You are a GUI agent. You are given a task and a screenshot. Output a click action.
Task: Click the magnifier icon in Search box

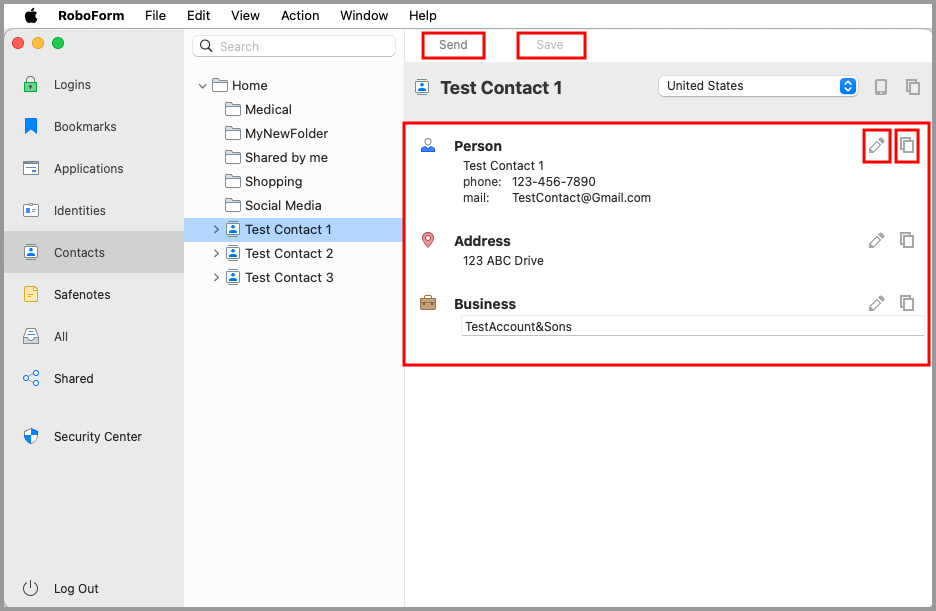pos(206,46)
